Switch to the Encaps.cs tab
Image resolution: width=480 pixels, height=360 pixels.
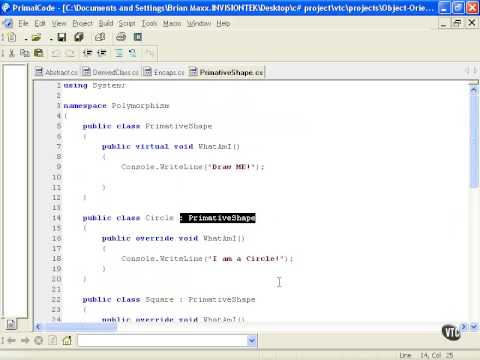pos(164,72)
